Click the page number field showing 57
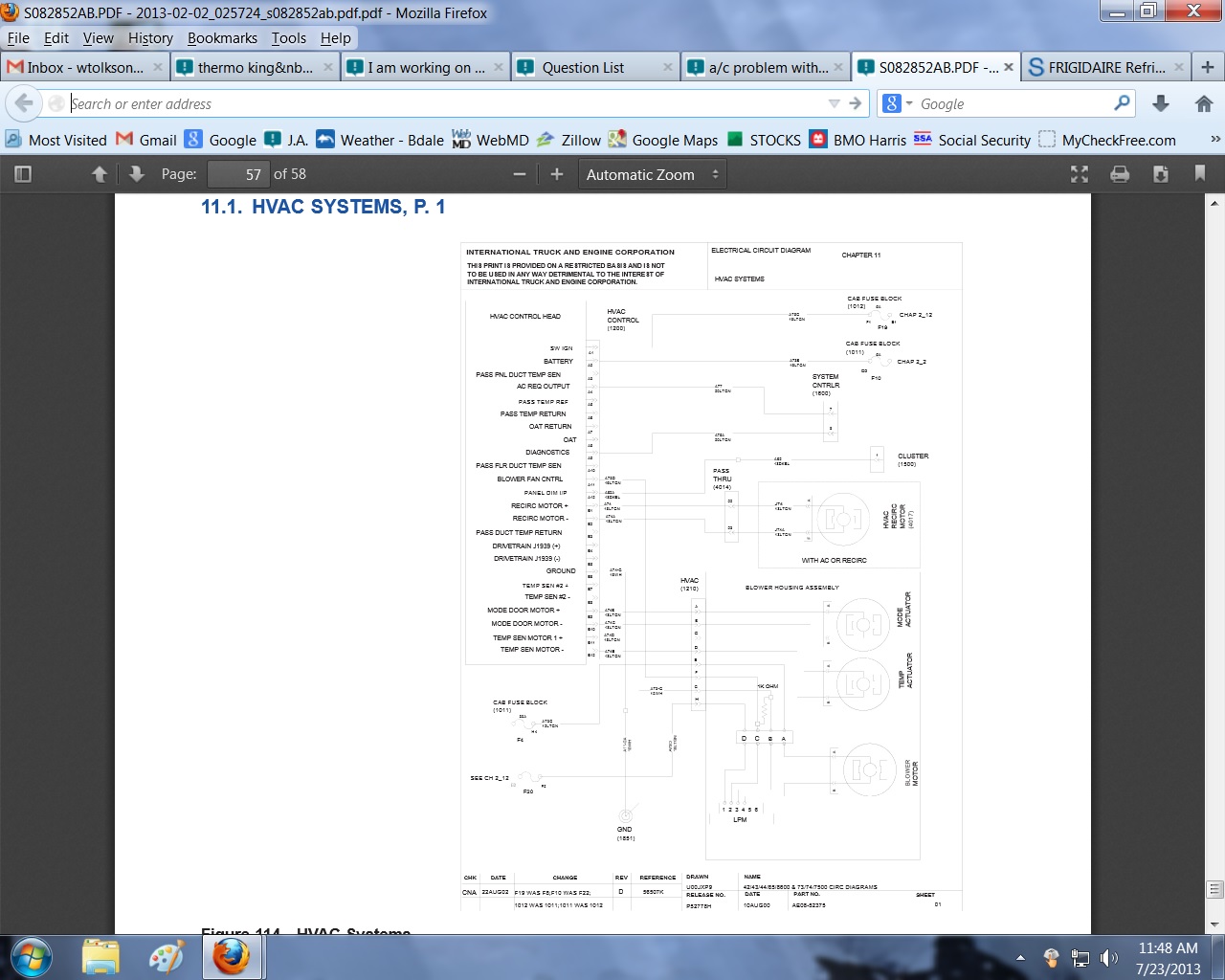This screenshot has width=1225, height=980. [238, 174]
